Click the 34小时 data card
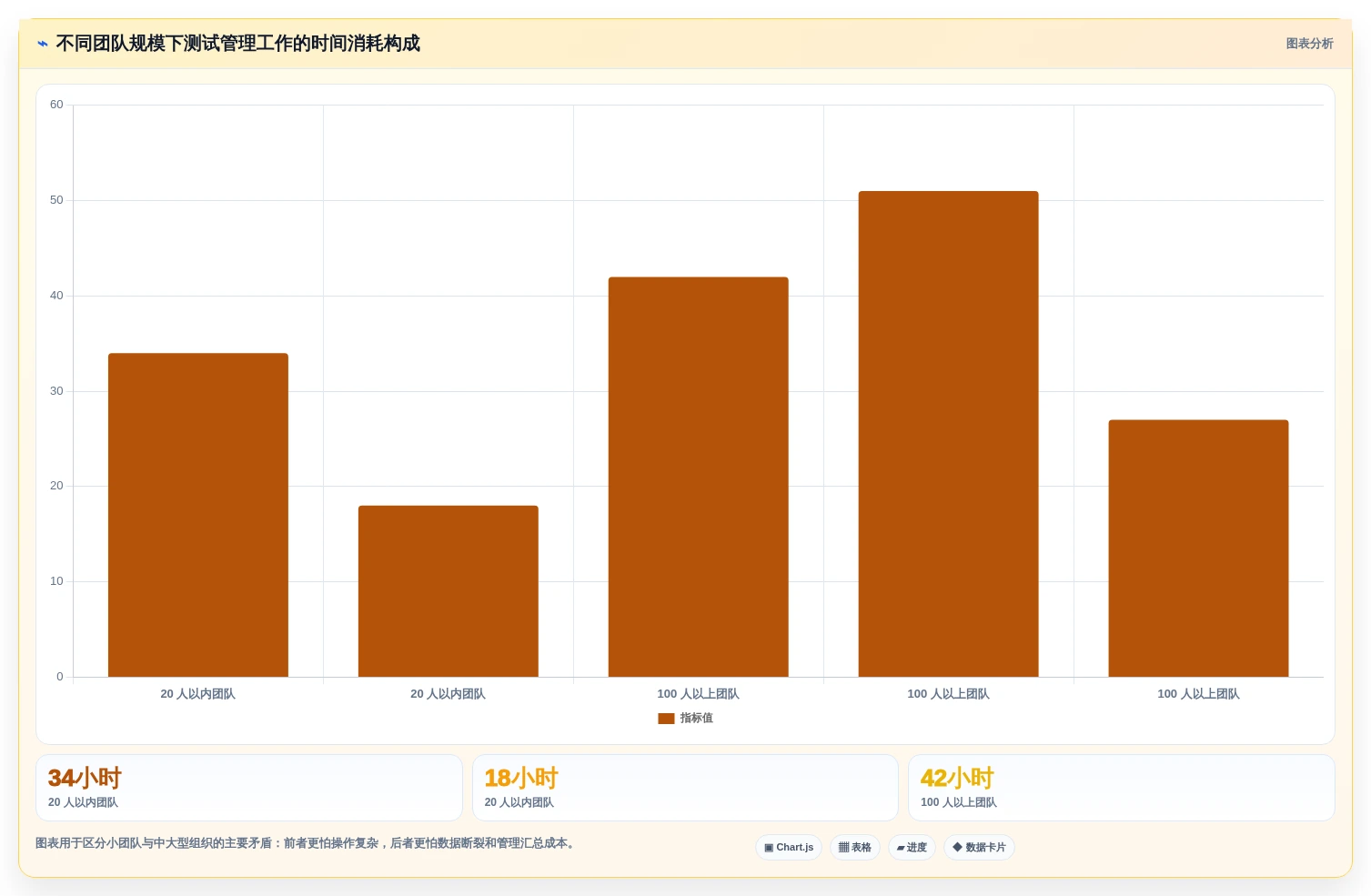This screenshot has width=1371, height=896. click(x=249, y=788)
